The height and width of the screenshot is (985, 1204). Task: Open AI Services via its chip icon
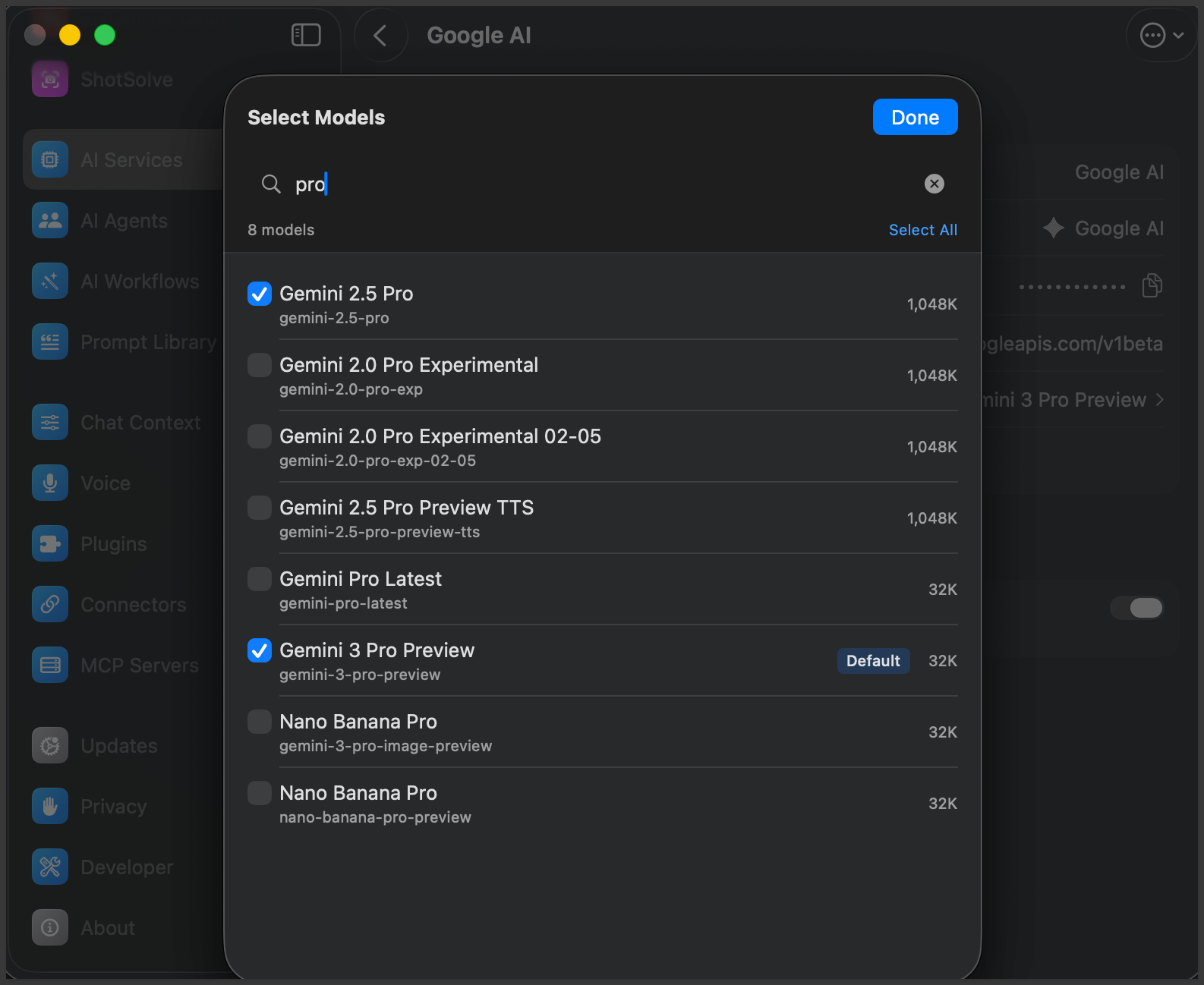pos(50,159)
